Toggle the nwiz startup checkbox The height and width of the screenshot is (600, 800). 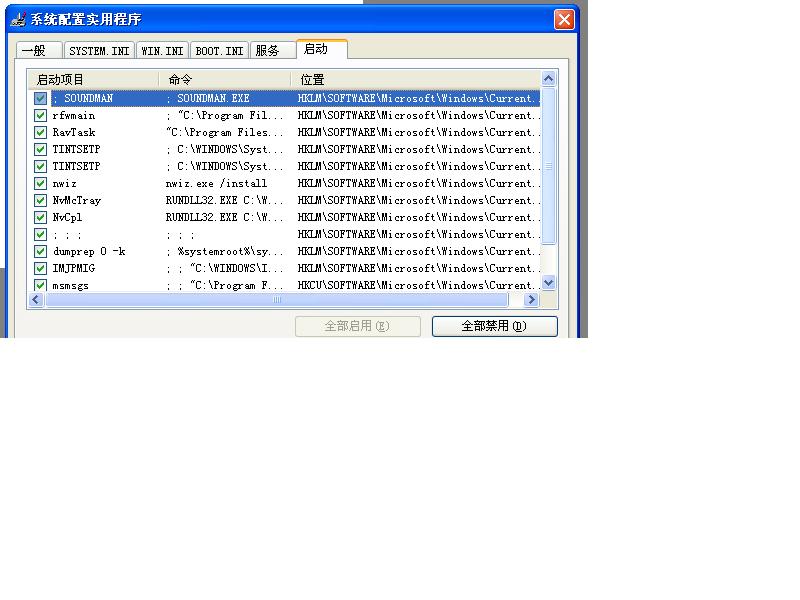pos(40,184)
